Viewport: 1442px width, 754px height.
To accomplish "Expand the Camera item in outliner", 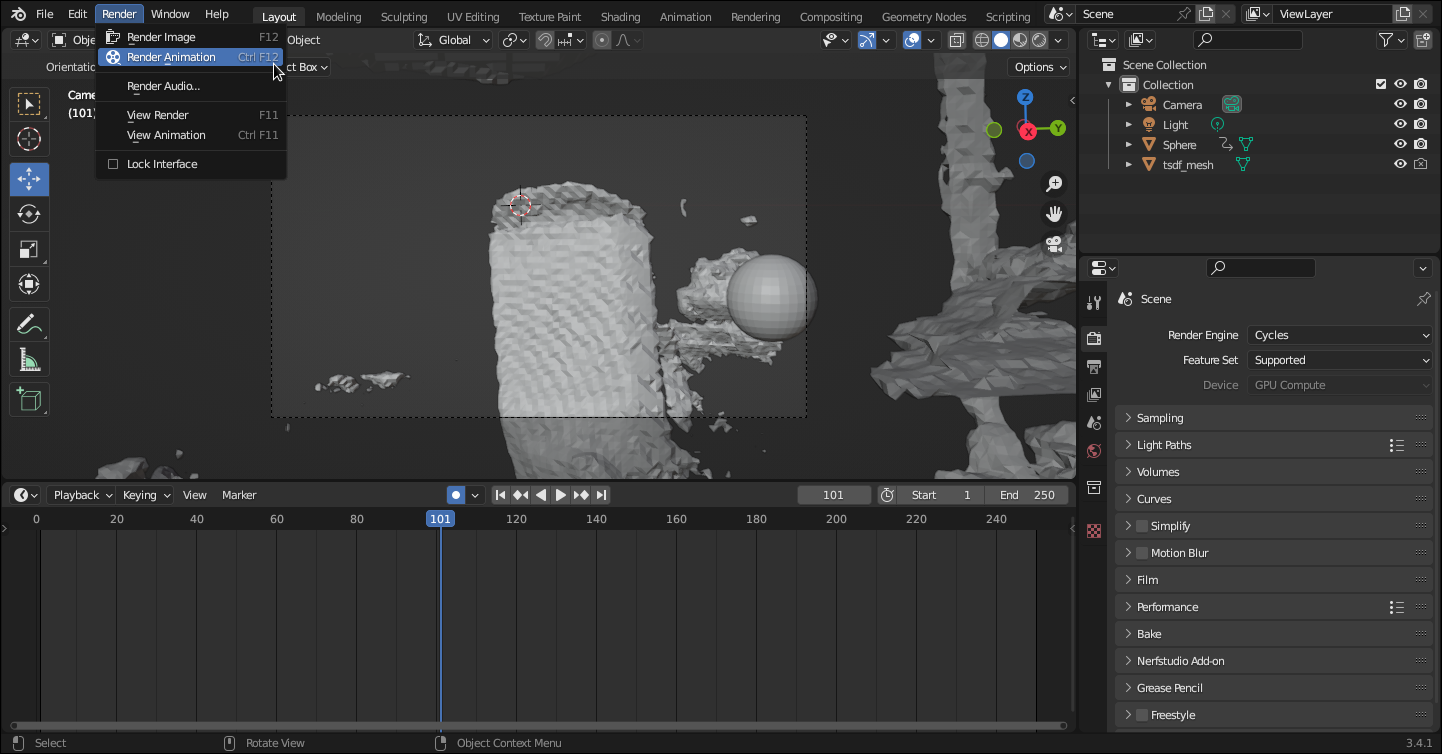I will click(x=1129, y=105).
